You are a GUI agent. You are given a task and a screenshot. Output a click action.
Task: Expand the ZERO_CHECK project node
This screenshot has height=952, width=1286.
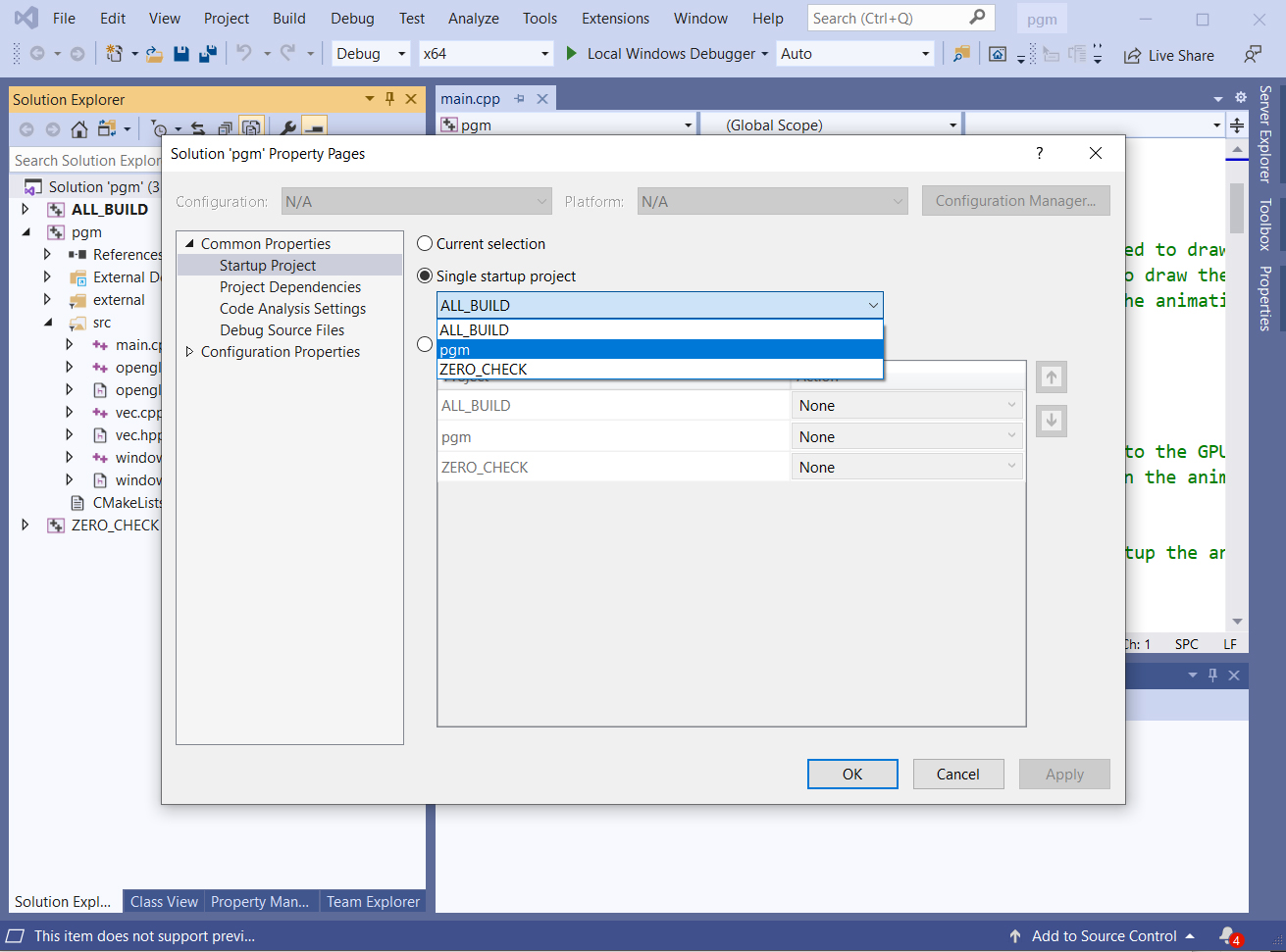point(26,526)
